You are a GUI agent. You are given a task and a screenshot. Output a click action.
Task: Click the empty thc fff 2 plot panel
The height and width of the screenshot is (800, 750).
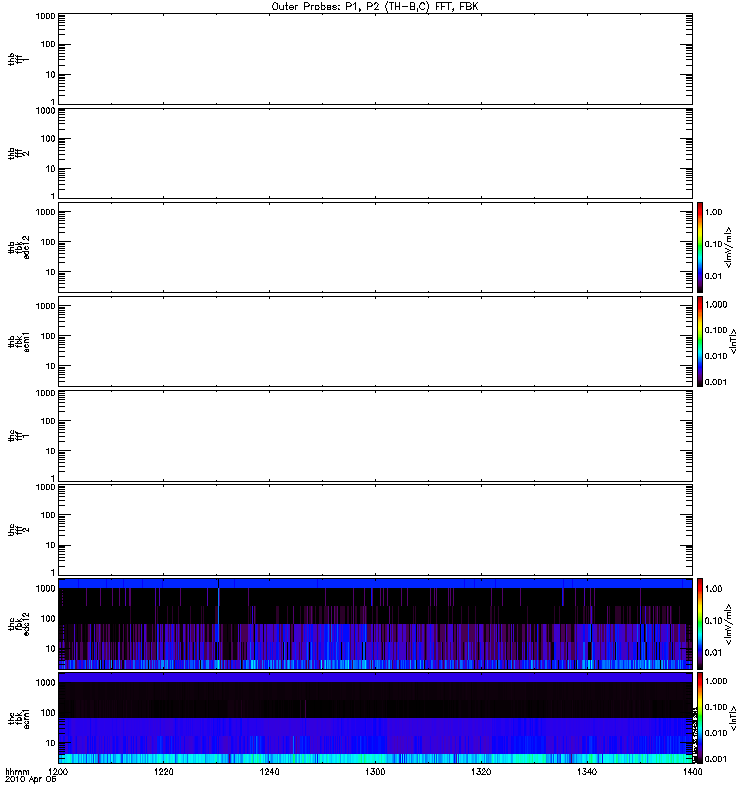tap(375, 530)
